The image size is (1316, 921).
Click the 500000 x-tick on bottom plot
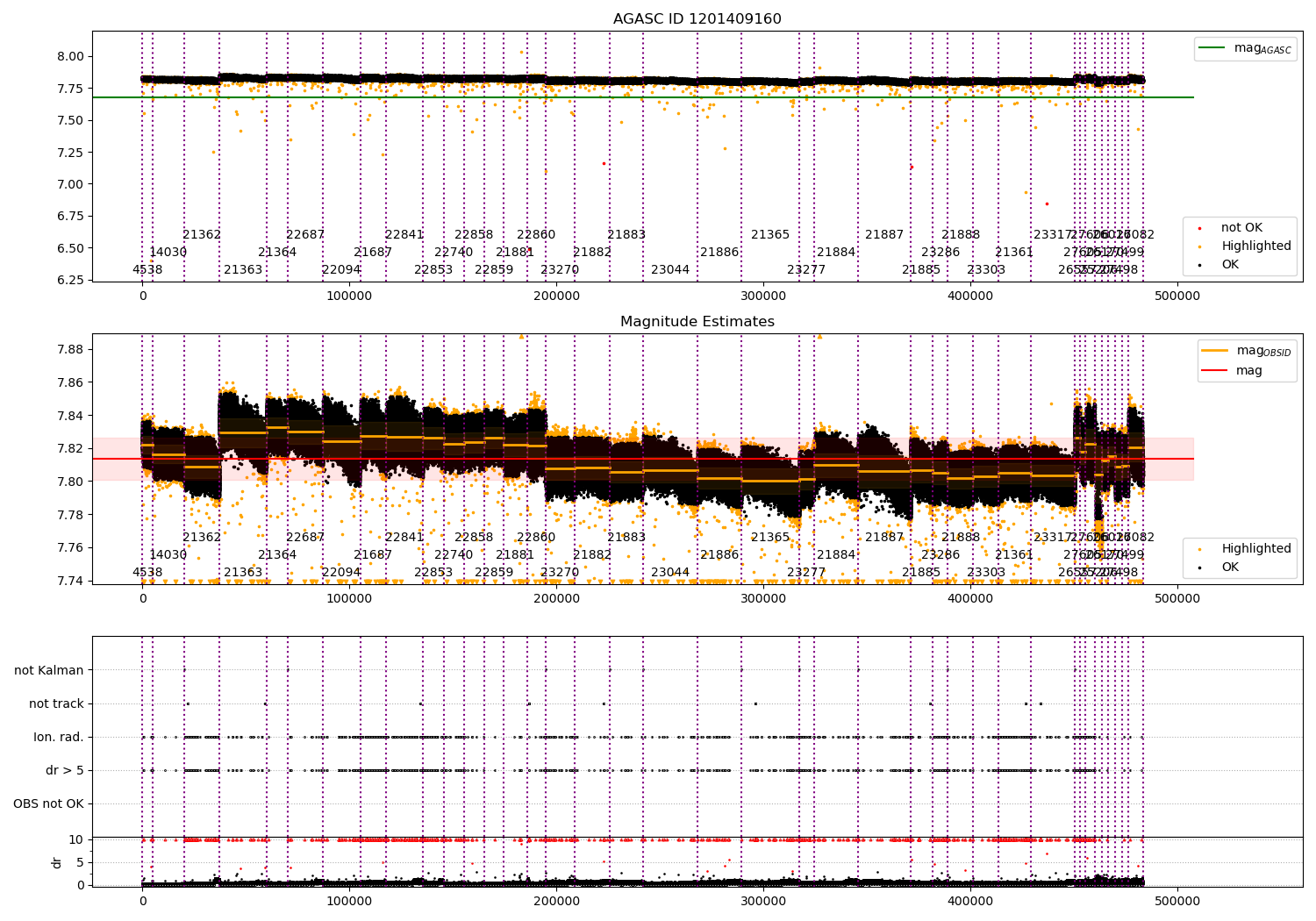tap(1177, 901)
